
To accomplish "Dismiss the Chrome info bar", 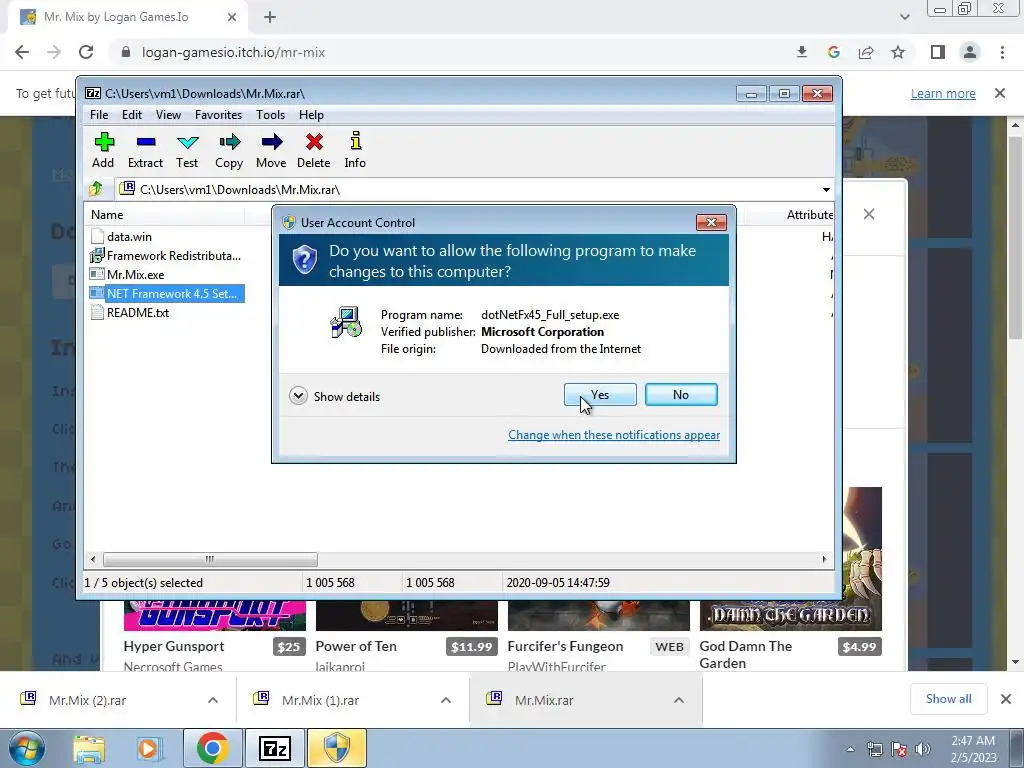I will click(x=1000, y=93).
